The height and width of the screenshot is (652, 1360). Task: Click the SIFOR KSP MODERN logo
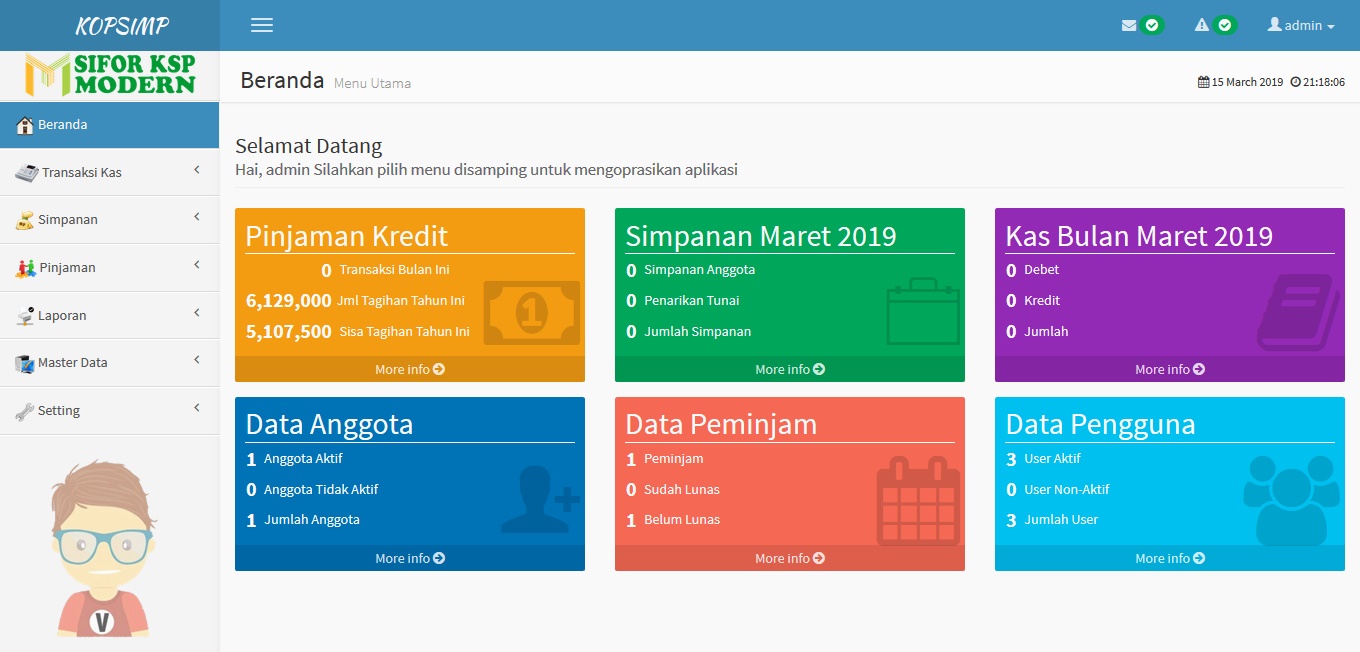(110, 75)
